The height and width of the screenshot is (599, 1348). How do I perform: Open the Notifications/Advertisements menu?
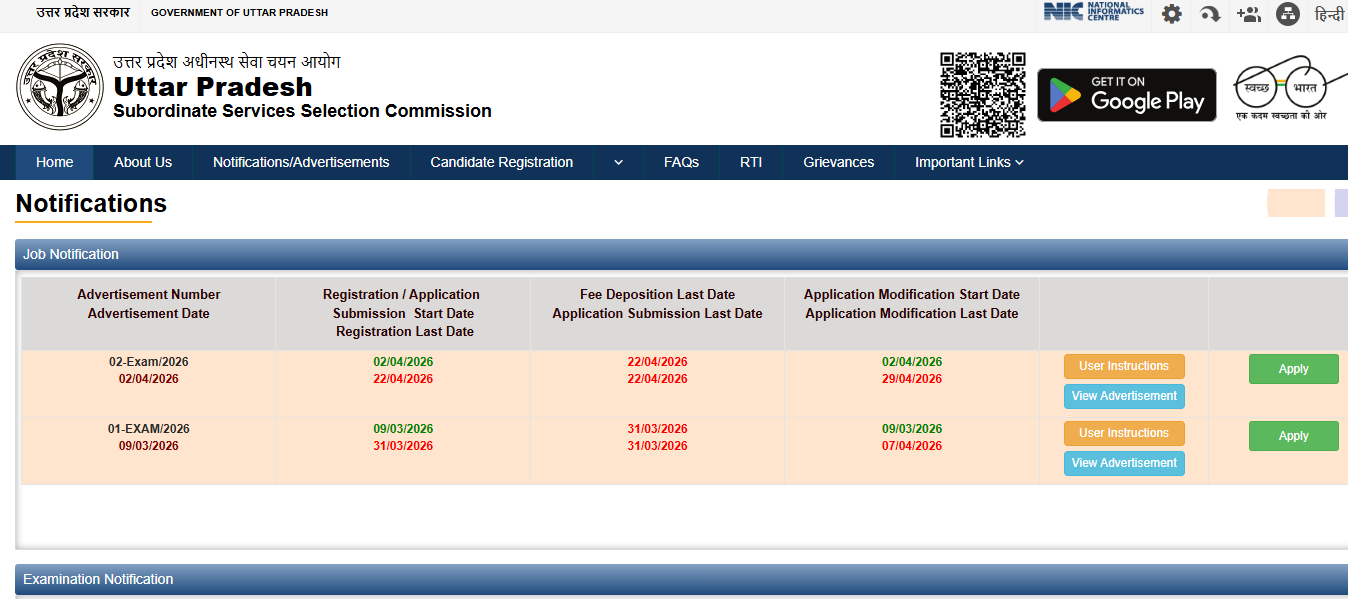click(x=301, y=162)
